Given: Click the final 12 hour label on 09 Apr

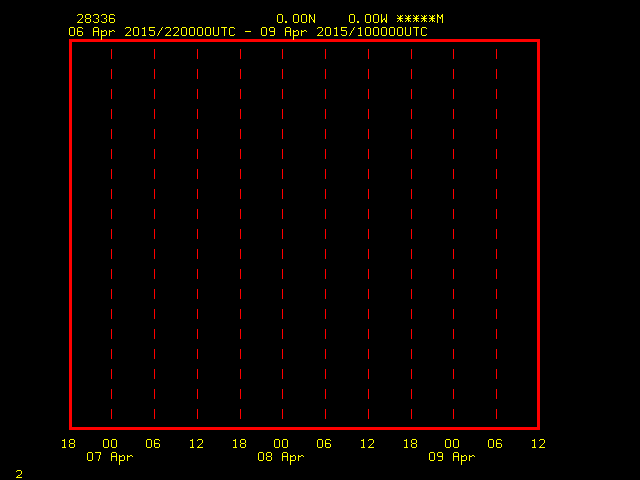Looking at the screenshot, I should pos(538,444).
